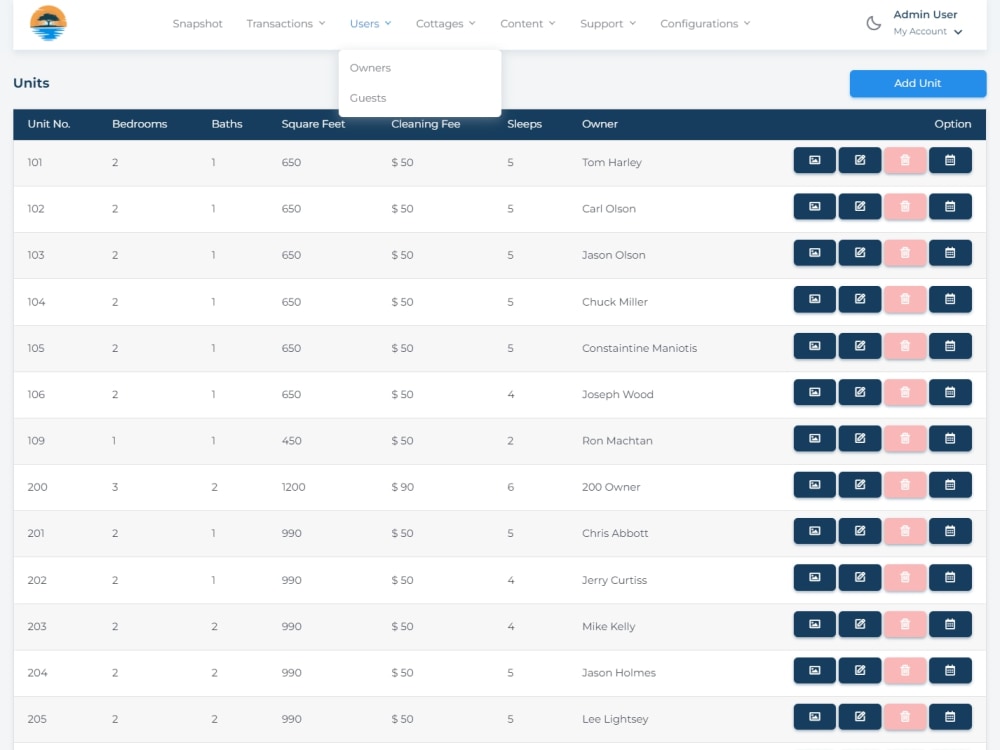Open calendar for unit 205
The height and width of the screenshot is (750, 1000).
tap(950, 717)
